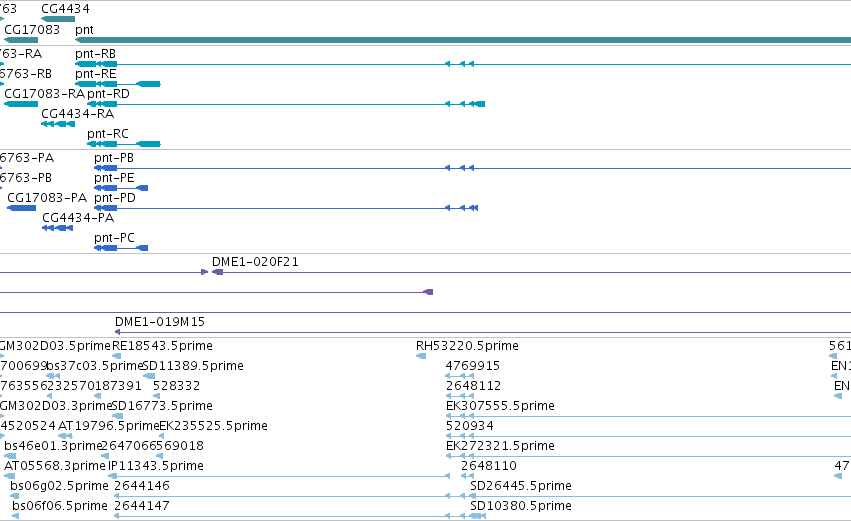
Task: Select the bs46e01.3prime EST label
Action: (x=54, y=447)
